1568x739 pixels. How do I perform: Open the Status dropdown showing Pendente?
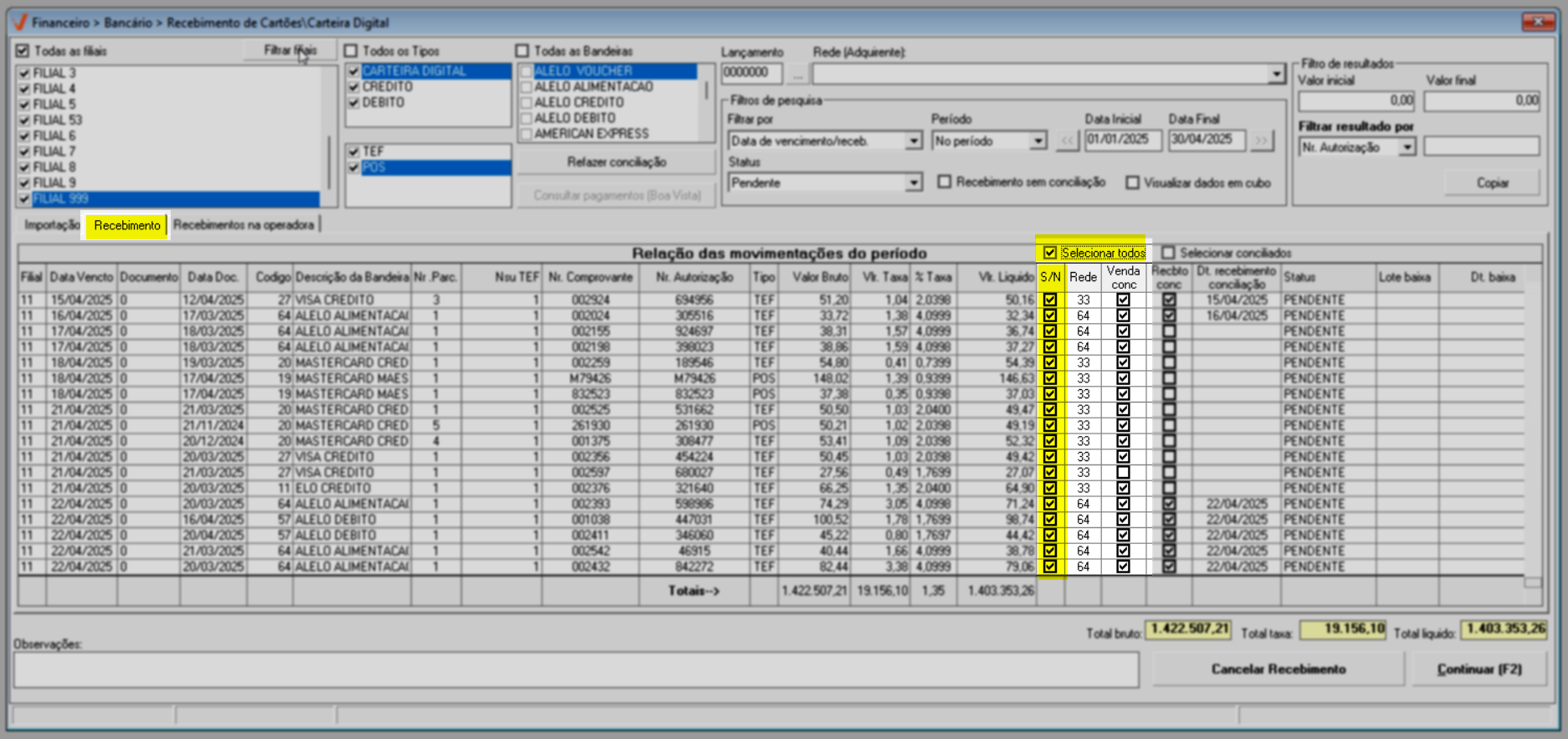913,182
